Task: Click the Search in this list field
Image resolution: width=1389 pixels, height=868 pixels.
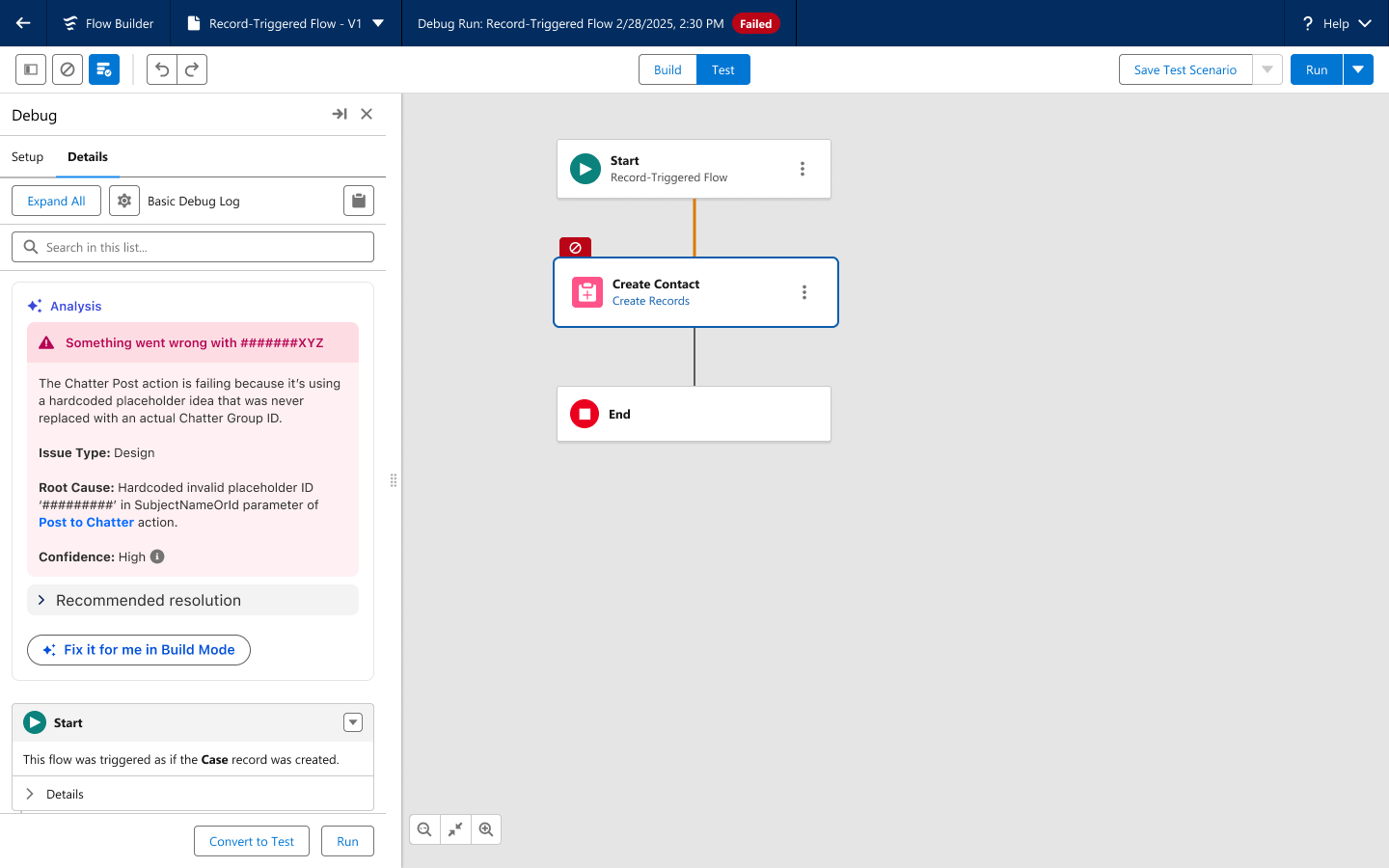Action: coord(193,247)
